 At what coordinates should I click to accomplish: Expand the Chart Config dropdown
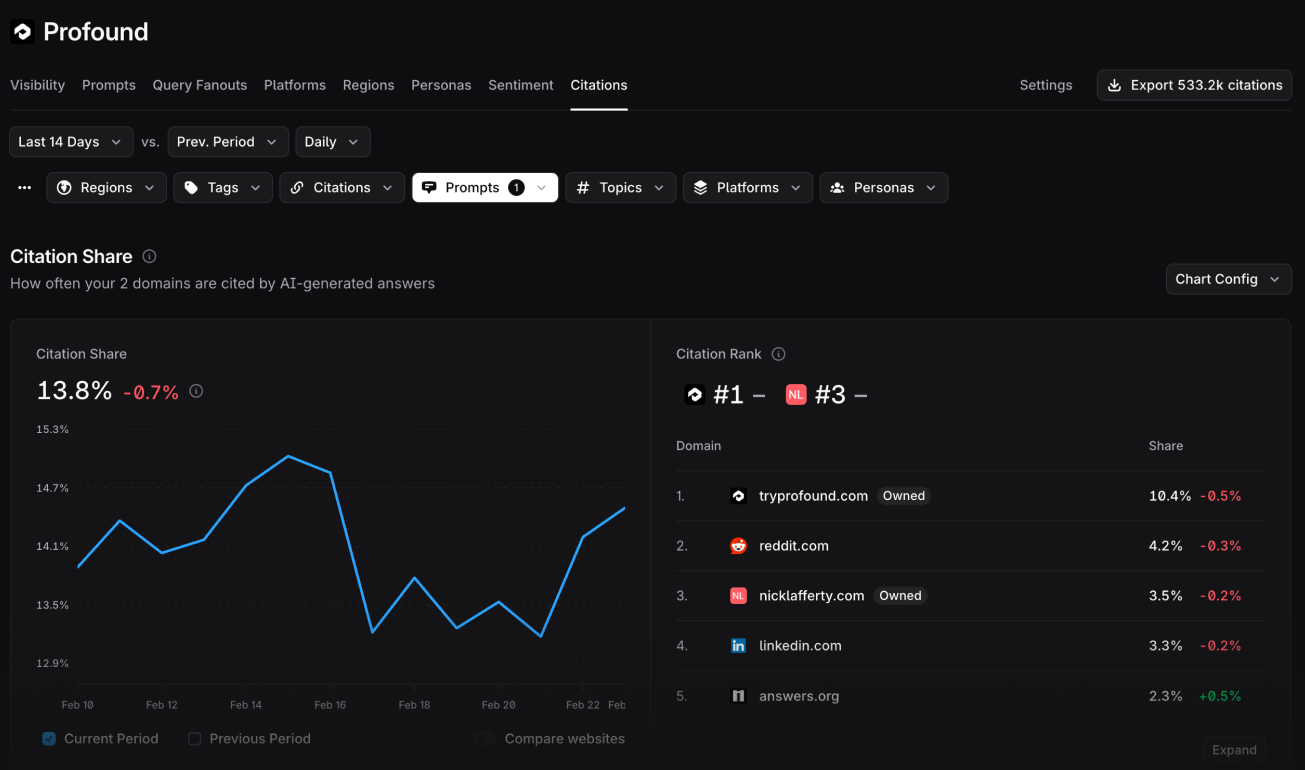click(1228, 279)
